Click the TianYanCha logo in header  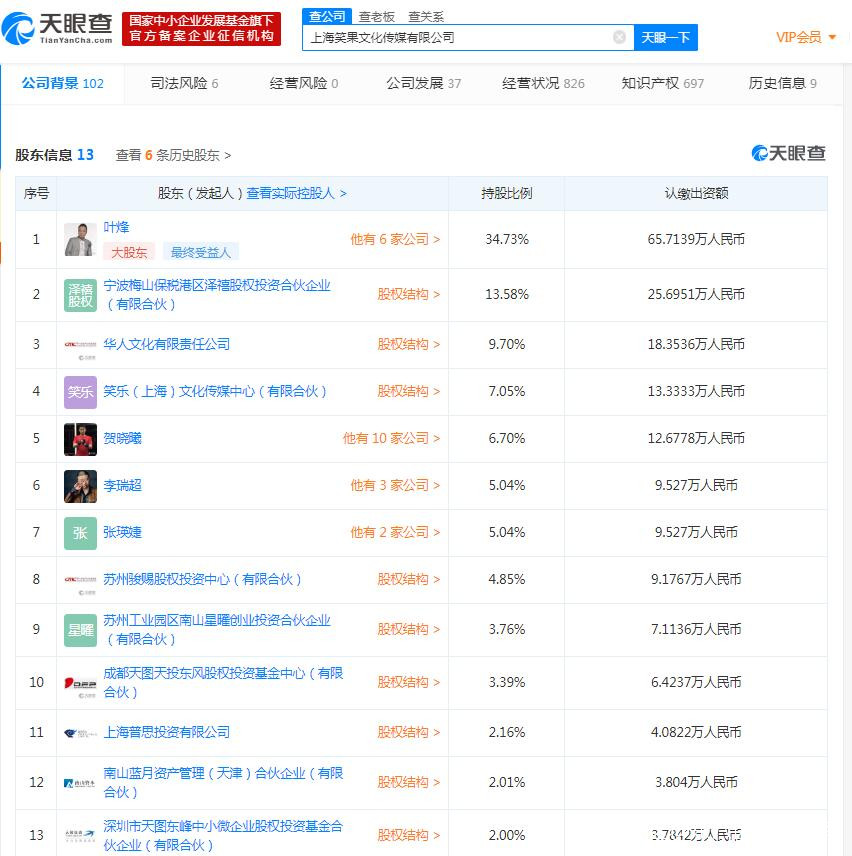57,28
